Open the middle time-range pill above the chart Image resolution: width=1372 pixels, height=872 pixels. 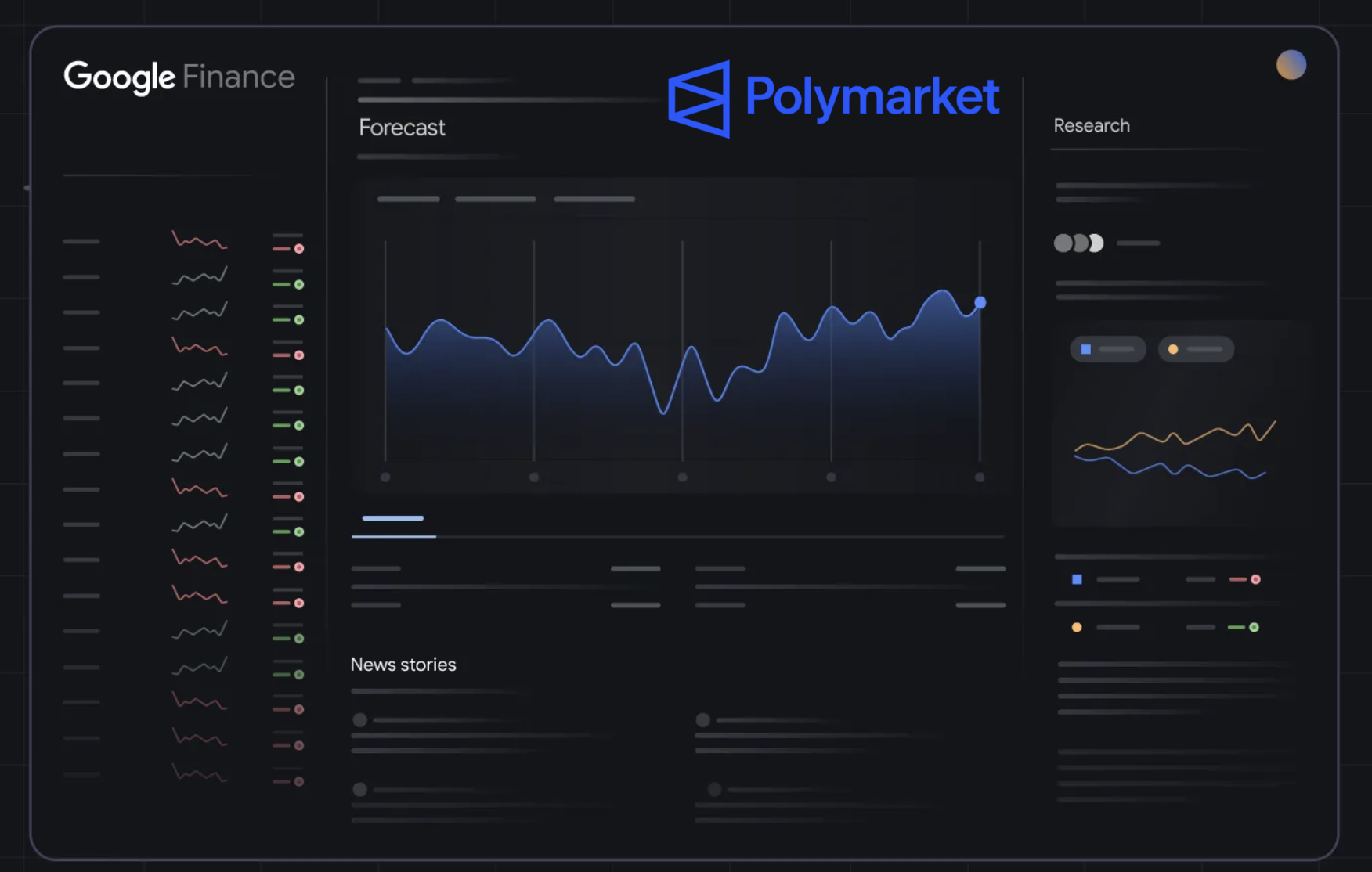click(495, 199)
